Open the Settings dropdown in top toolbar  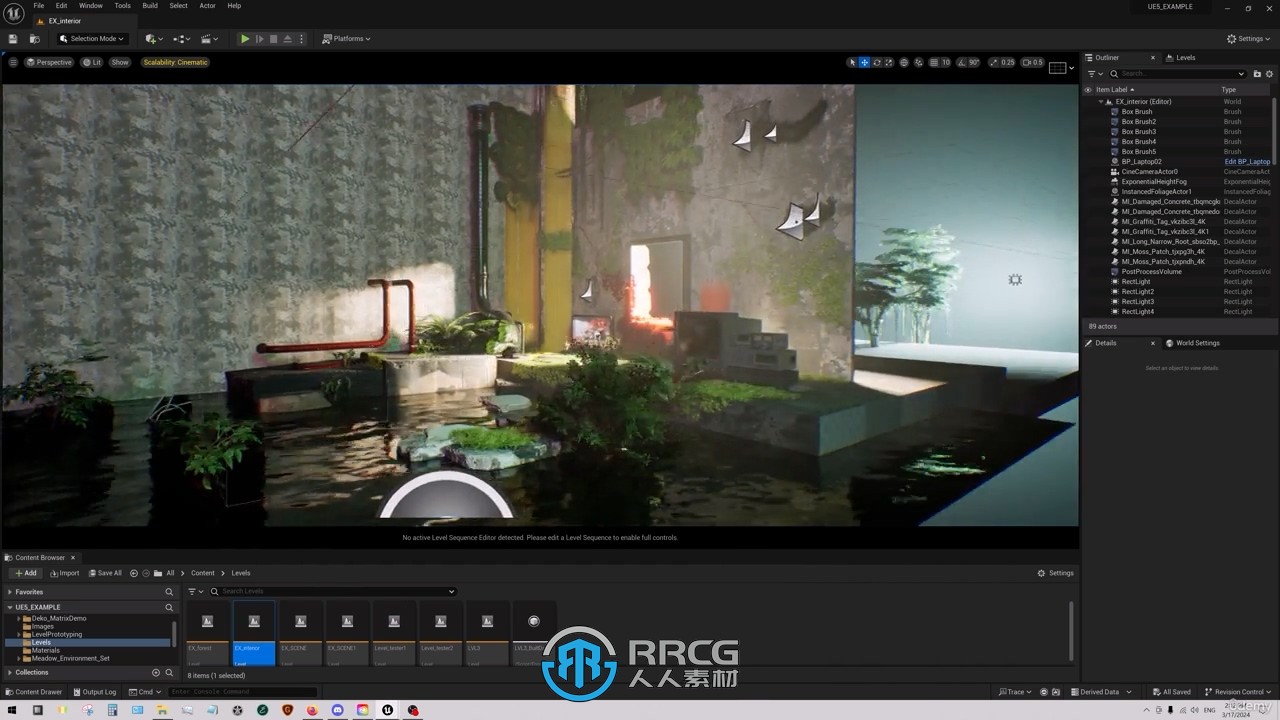coord(1250,39)
